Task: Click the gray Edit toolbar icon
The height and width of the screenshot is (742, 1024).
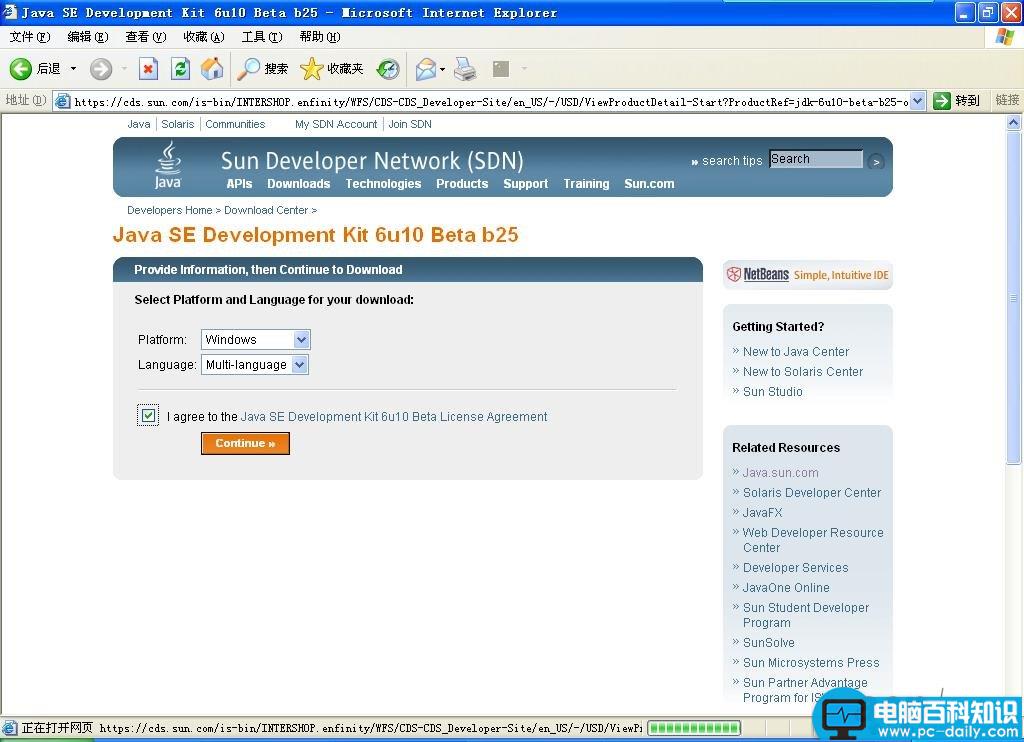Action: point(501,69)
